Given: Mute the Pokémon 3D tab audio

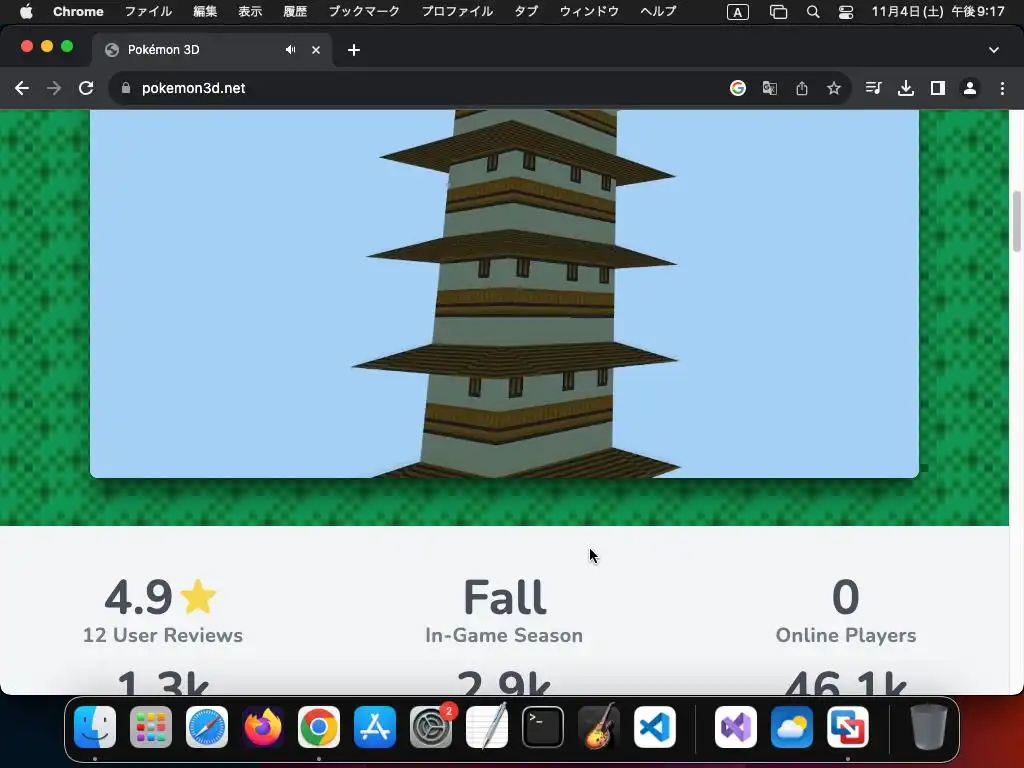Looking at the screenshot, I should coord(291,50).
